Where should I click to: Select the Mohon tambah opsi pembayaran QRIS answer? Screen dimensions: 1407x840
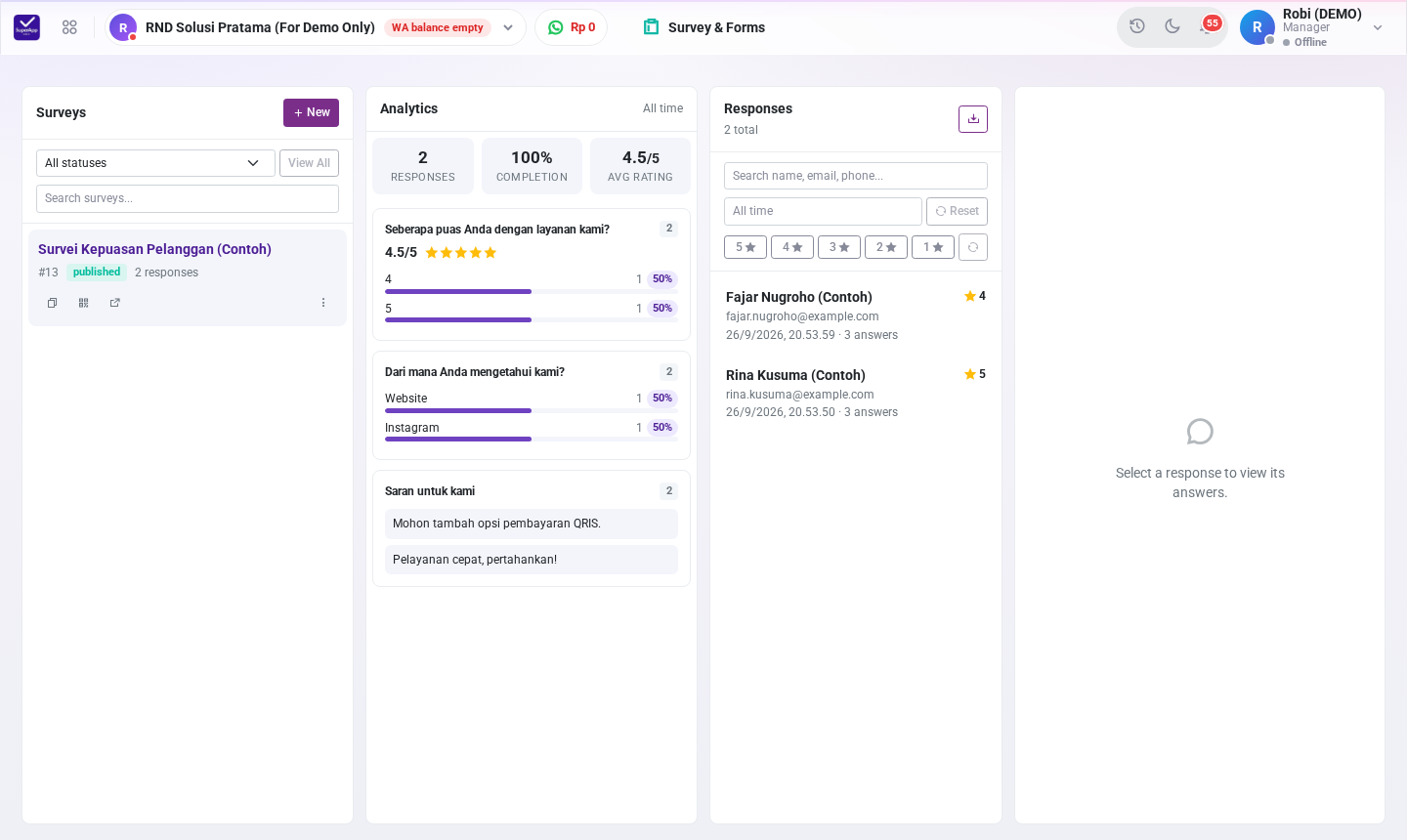point(532,524)
